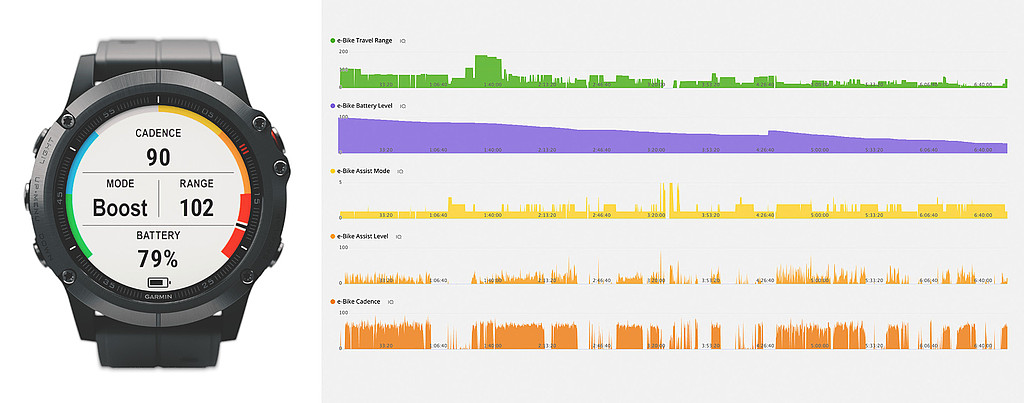Tap the Cadence 90 field on the watch
The width and height of the screenshot is (1024, 403).
158,148
